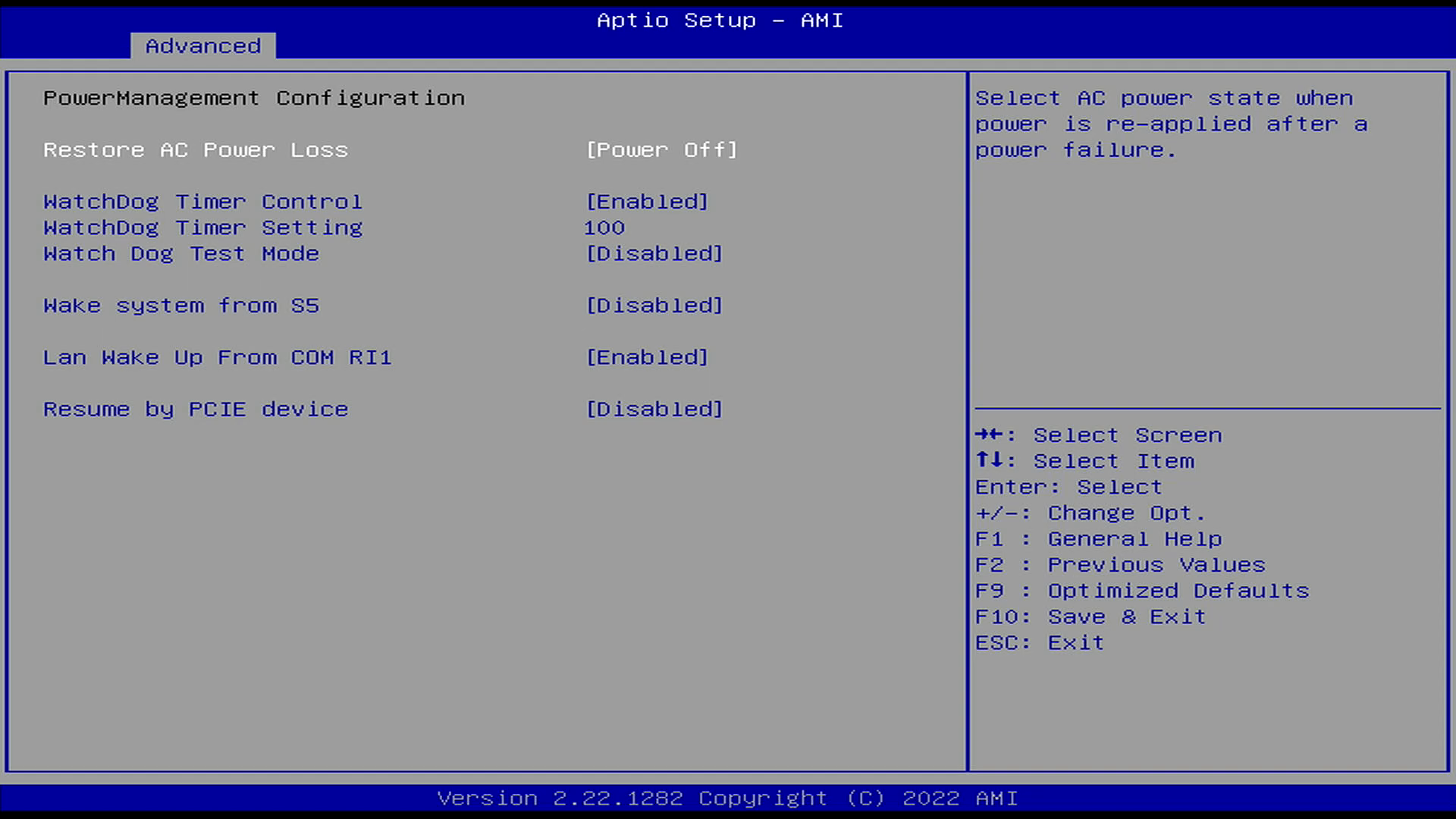Edit the WatchDog timer value 100
The height and width of the screenshot is (819, 1456).
[604, 227]
